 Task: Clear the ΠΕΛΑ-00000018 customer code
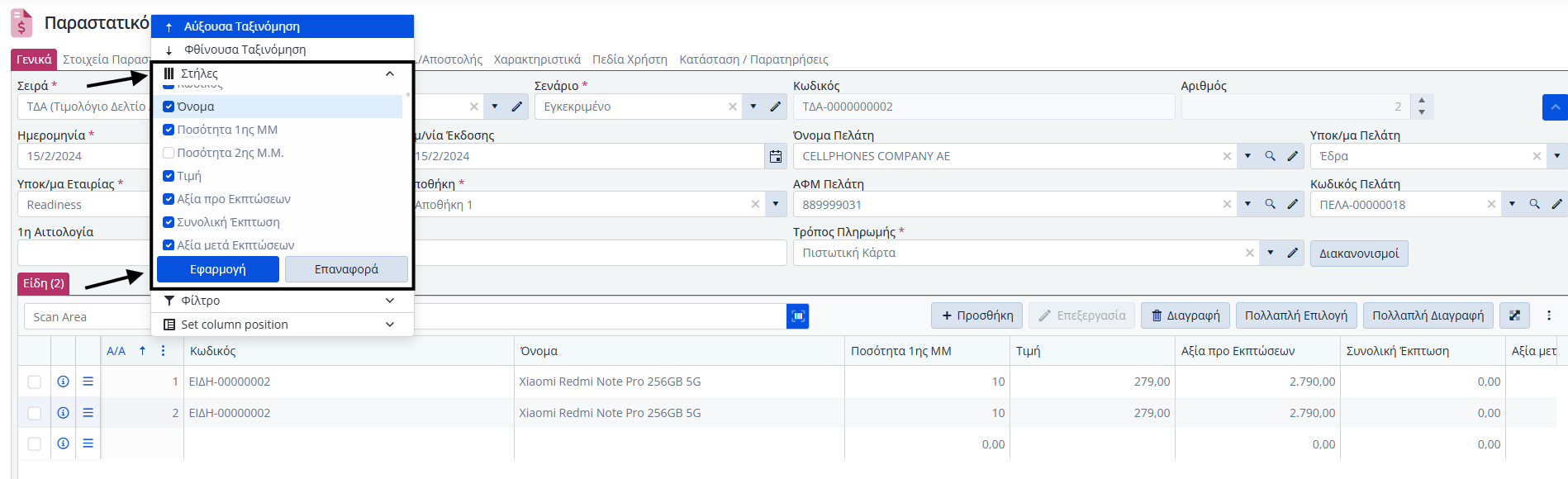(x=1491, y=204)
